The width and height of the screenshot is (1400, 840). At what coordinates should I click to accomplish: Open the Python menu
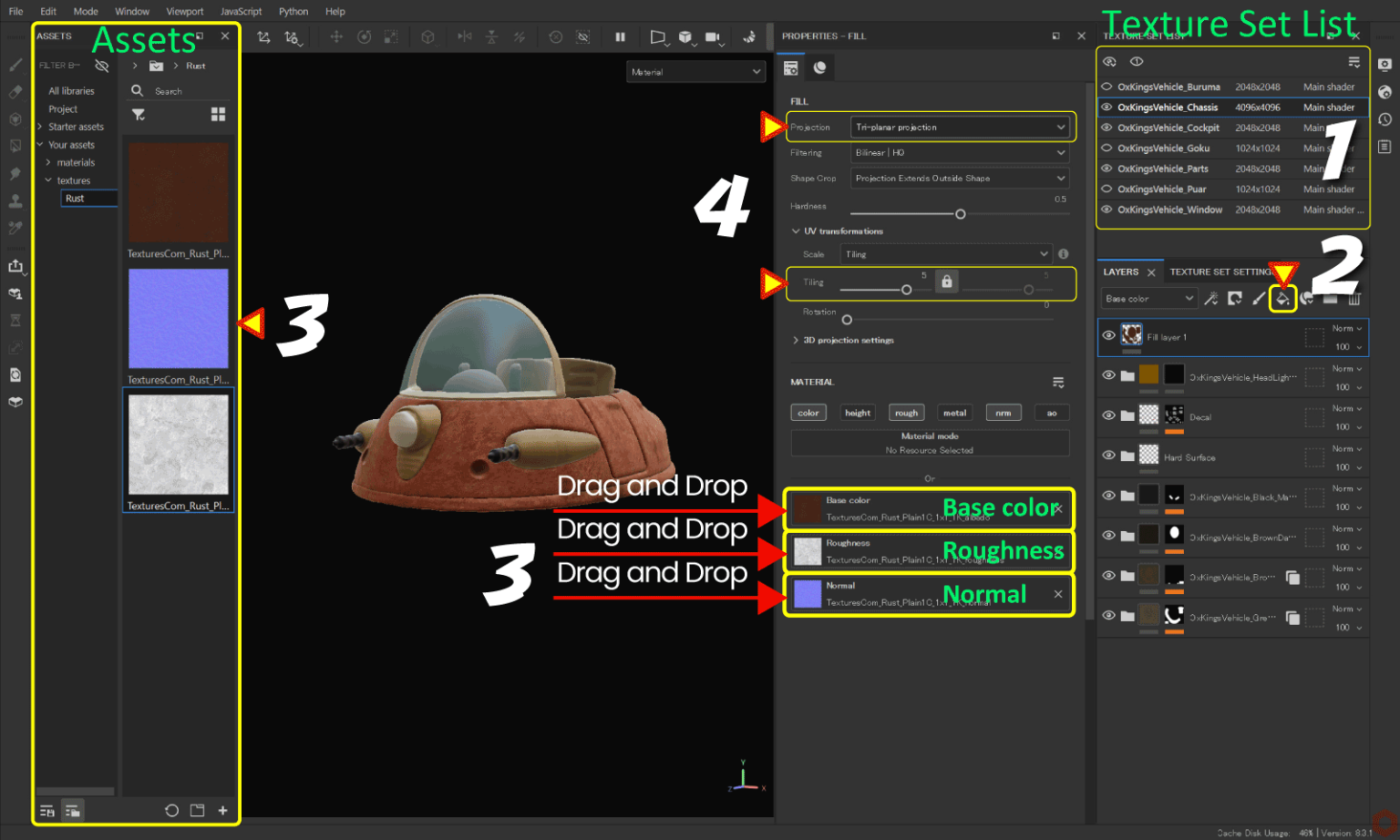pos(293,11)
